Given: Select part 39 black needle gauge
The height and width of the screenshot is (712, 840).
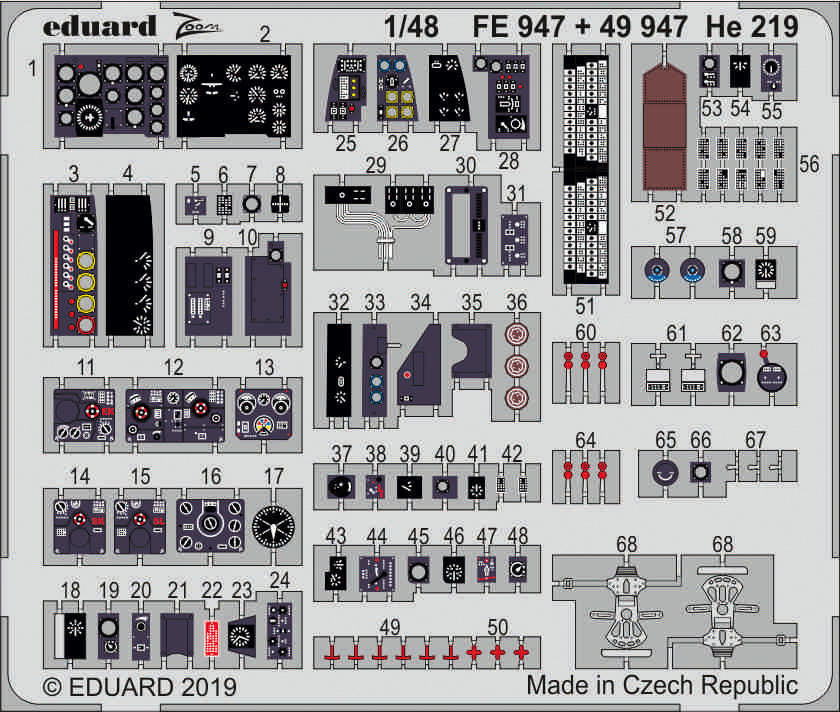Looking at the screenshot, I should (409, 488).
